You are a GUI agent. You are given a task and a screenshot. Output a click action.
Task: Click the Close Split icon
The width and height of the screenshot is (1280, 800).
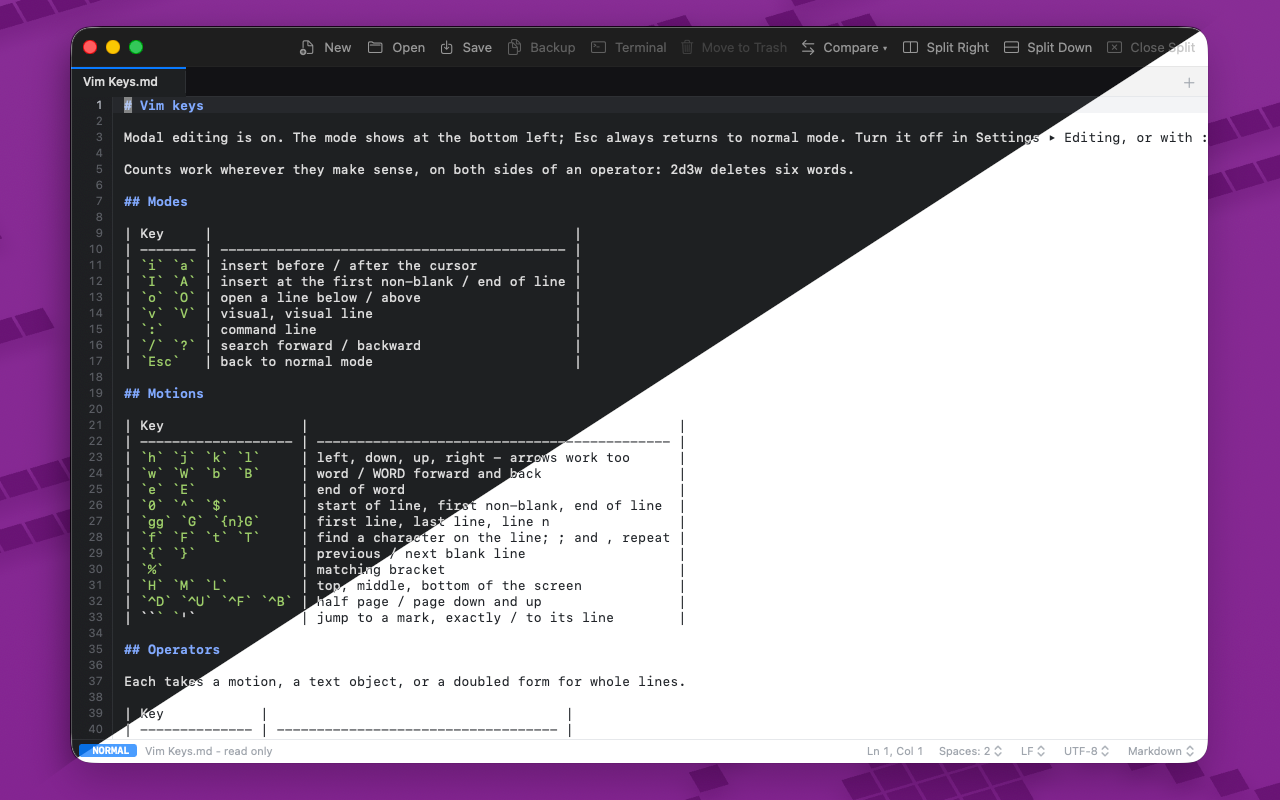1114,47
